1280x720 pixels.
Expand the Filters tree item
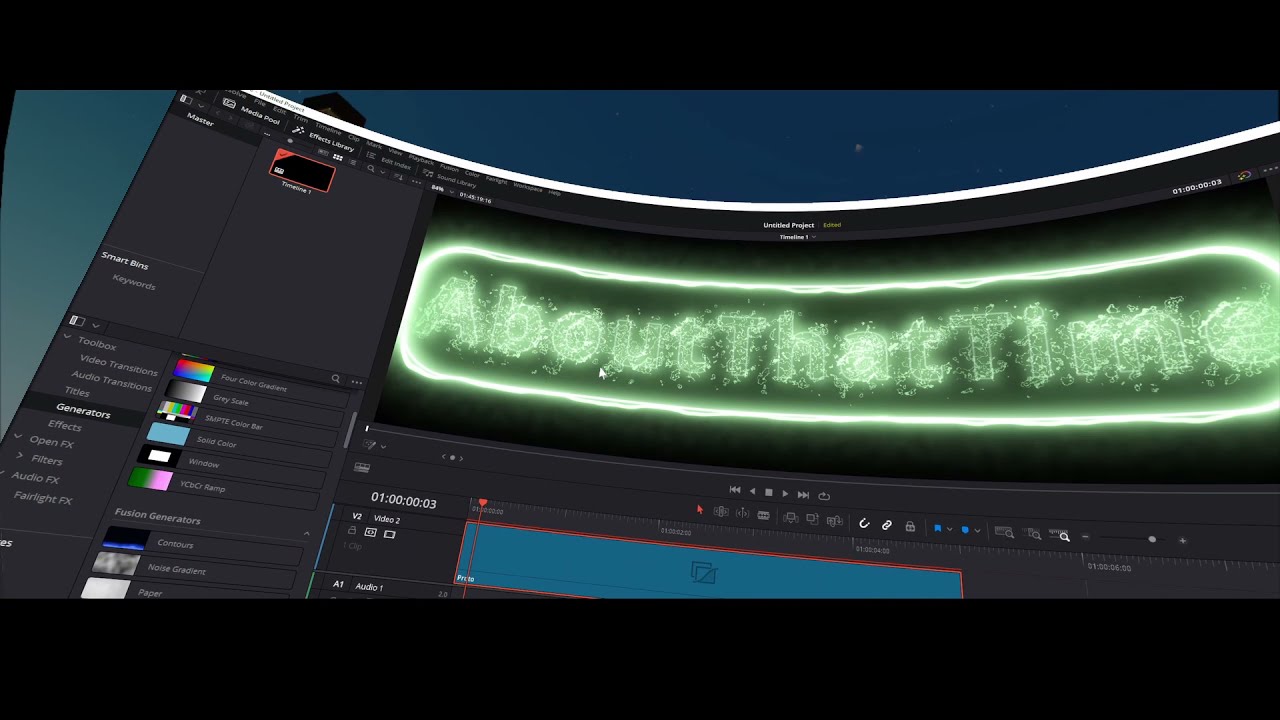[19, 455]
